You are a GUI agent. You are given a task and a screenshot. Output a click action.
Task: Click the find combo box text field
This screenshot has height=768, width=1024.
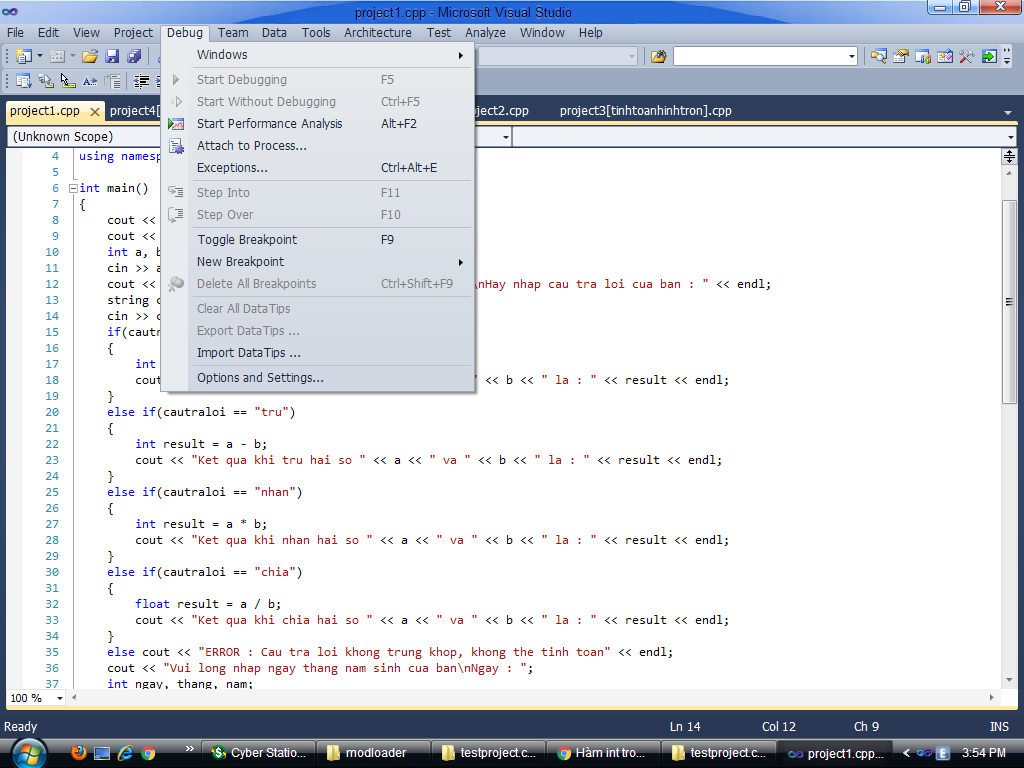pos(760,57)
